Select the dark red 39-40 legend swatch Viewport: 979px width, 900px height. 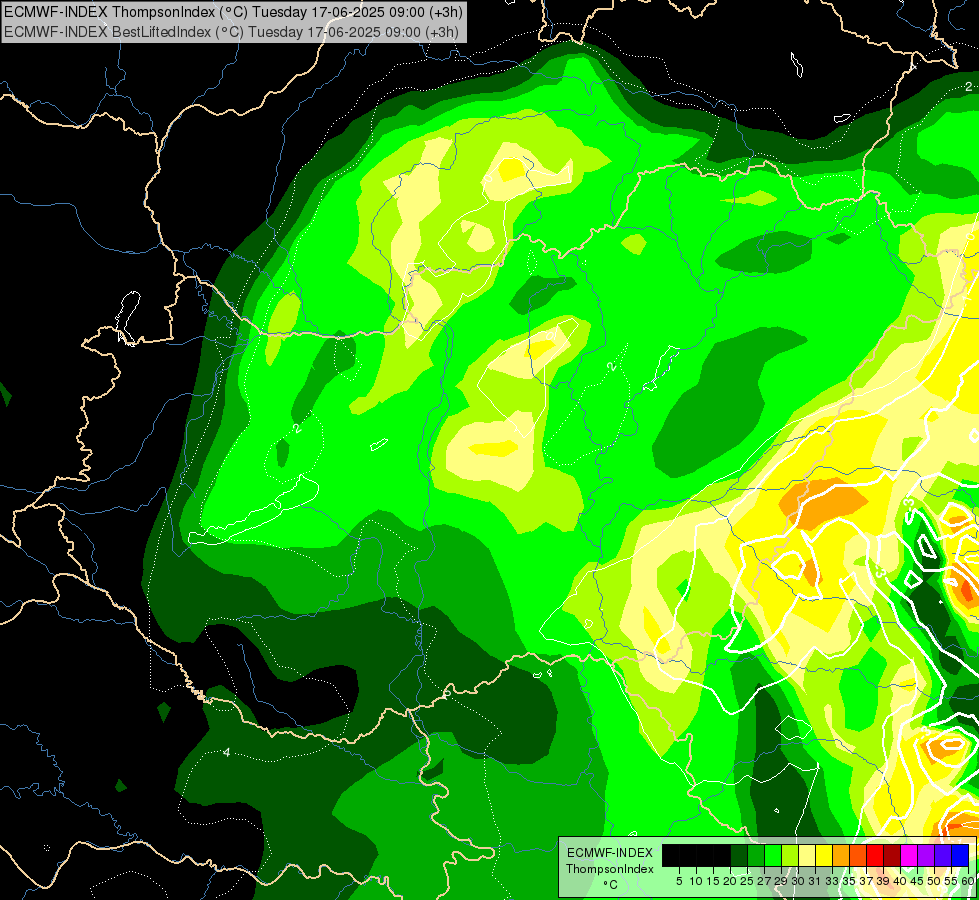coord(892,855)
